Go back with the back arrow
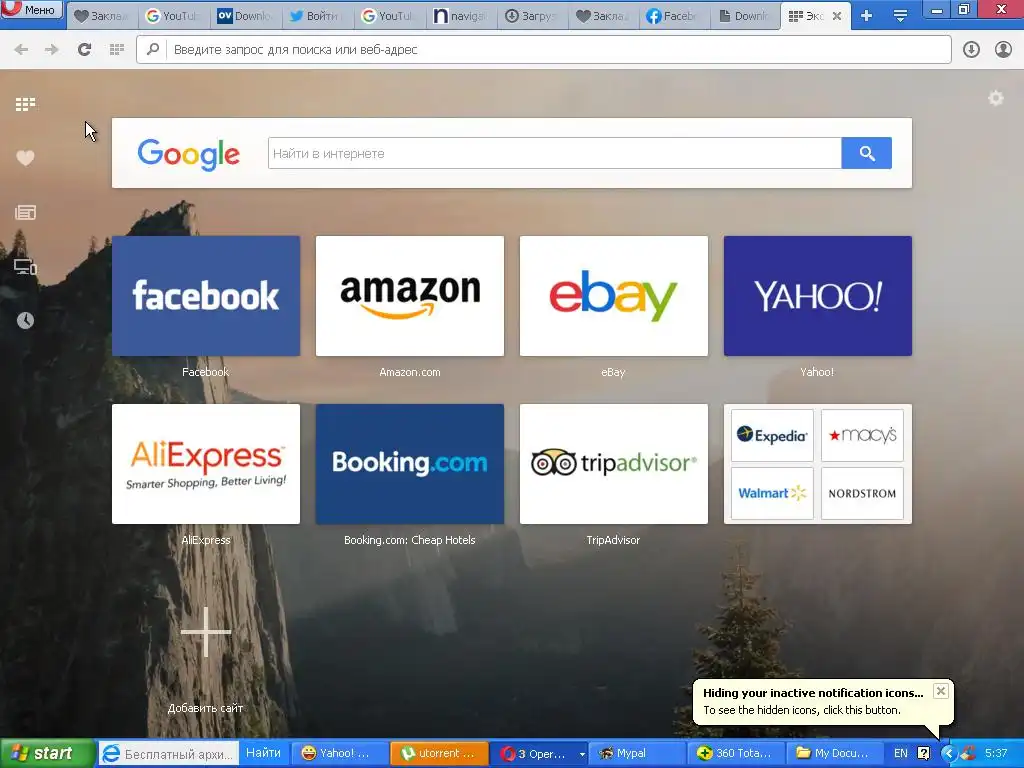Screen dimensions: 1024x768 (x=21, y=50)
